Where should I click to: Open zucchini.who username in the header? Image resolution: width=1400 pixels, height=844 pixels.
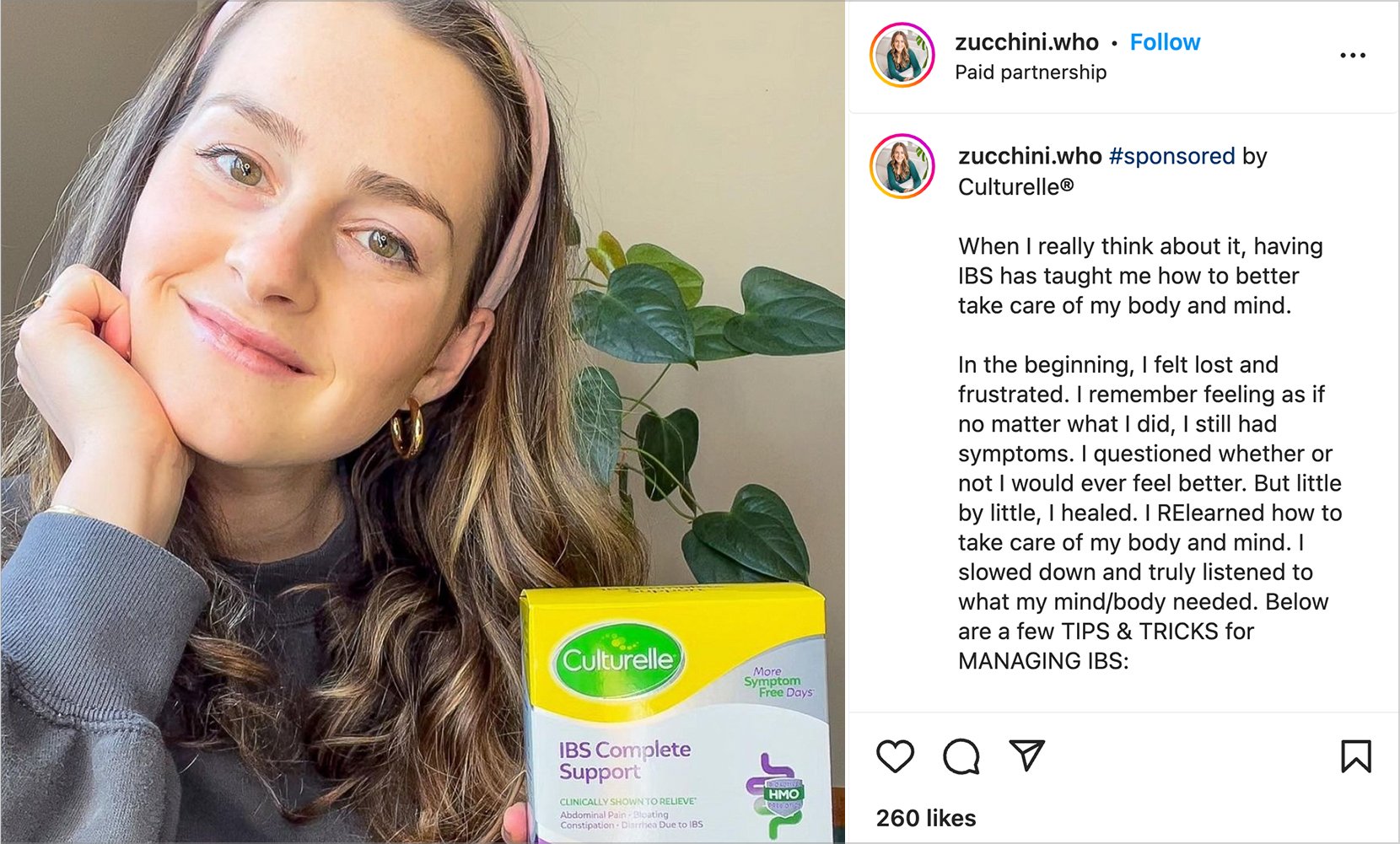point(1026,42)
